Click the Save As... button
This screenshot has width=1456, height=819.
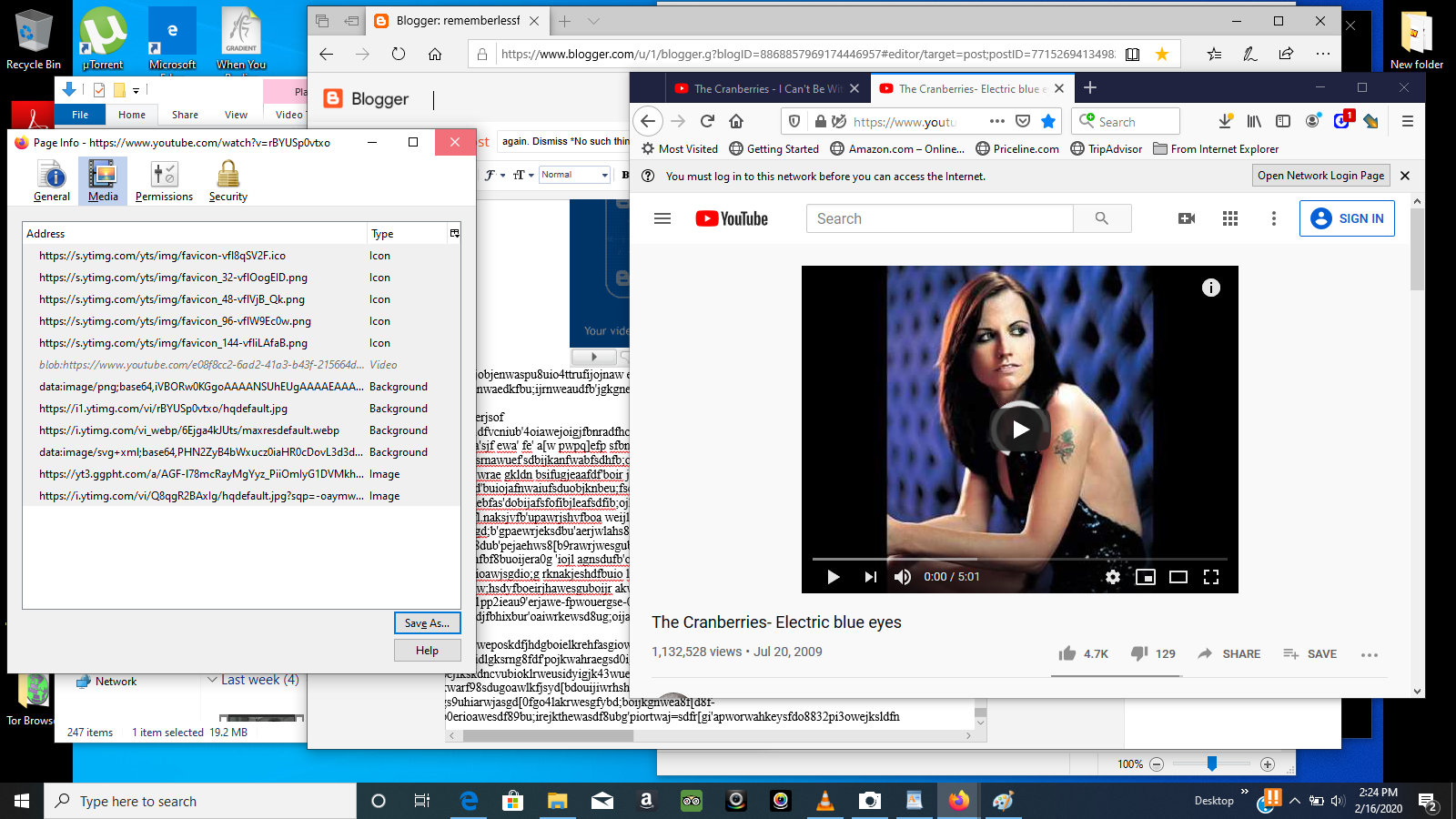tap(427, 623)
